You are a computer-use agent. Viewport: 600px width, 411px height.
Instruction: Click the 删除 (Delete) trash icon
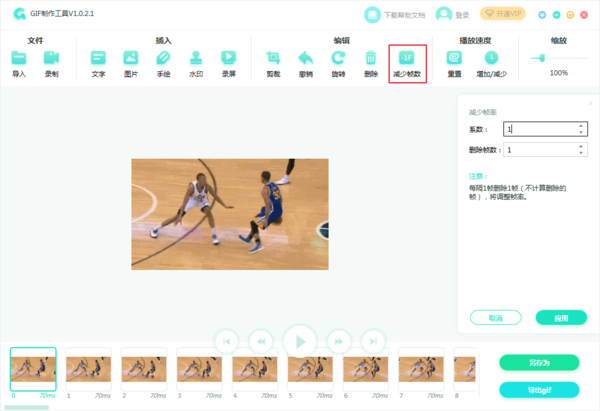(x=371, y=59)
